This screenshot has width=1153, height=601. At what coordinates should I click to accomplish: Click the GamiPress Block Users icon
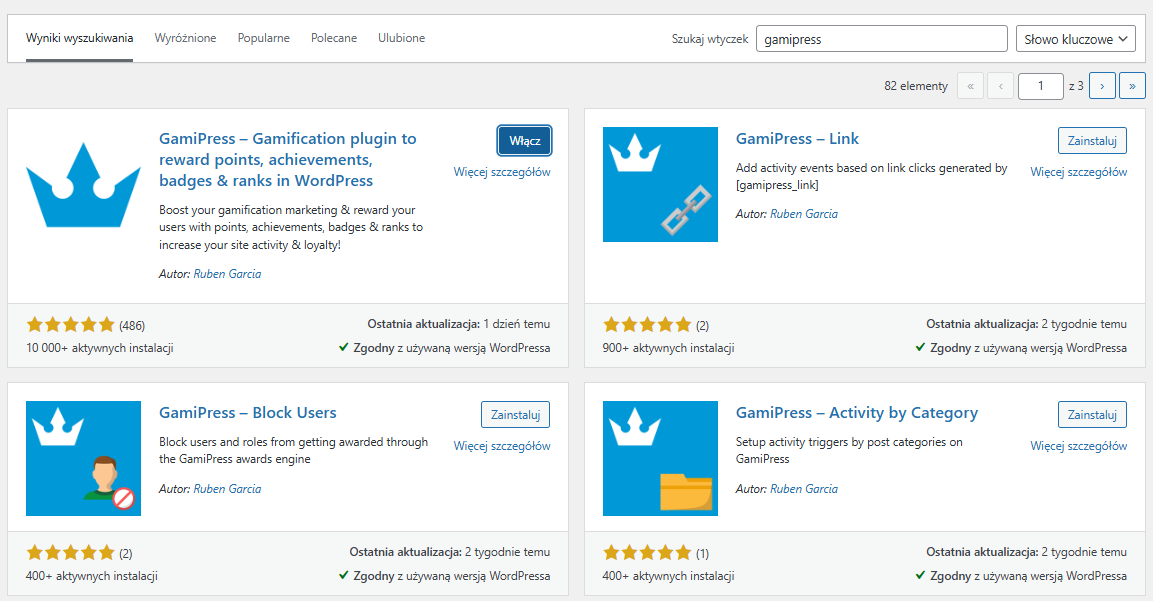coord(83,458)
